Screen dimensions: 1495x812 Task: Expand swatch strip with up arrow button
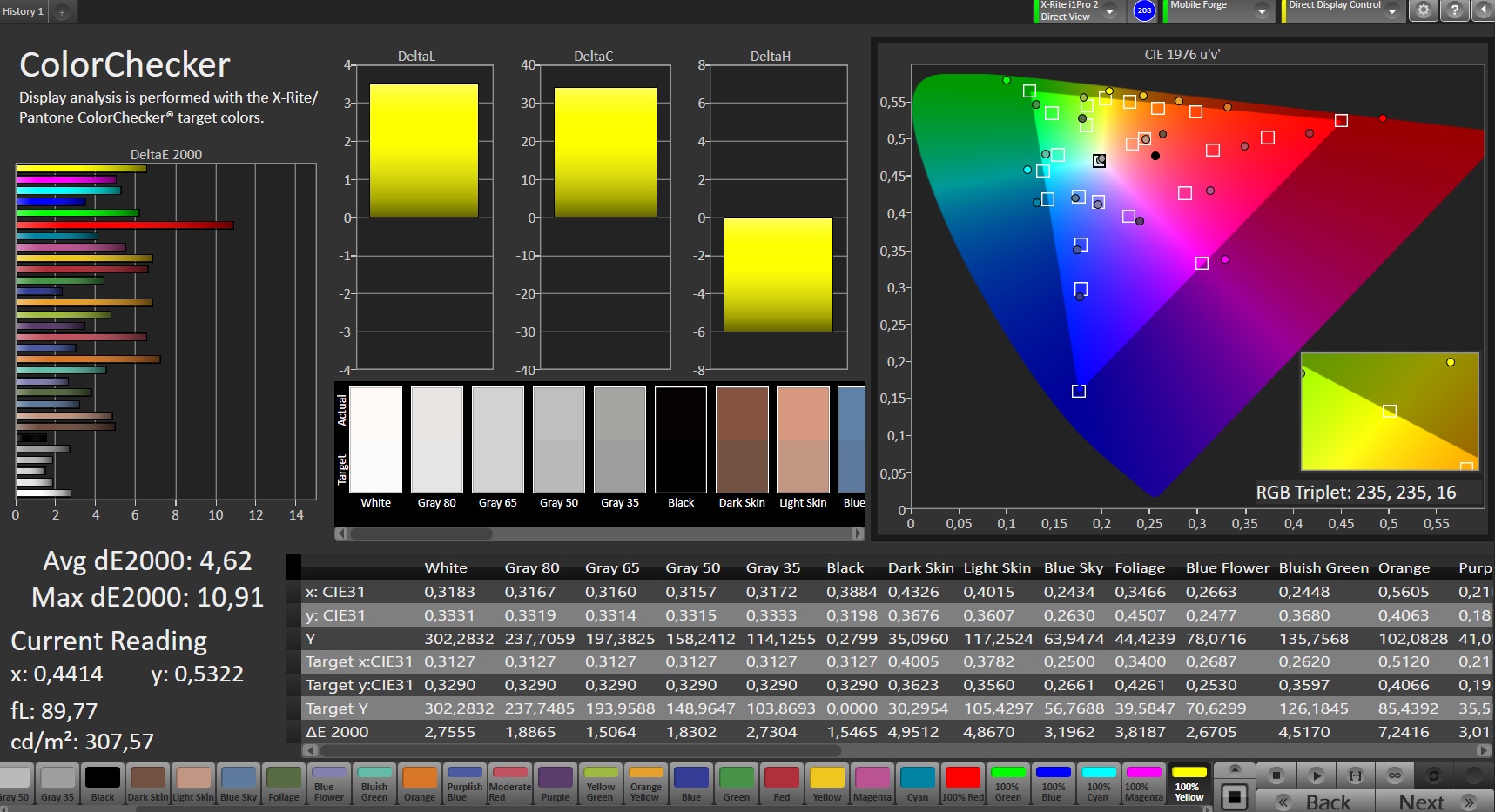[1234, 770]
